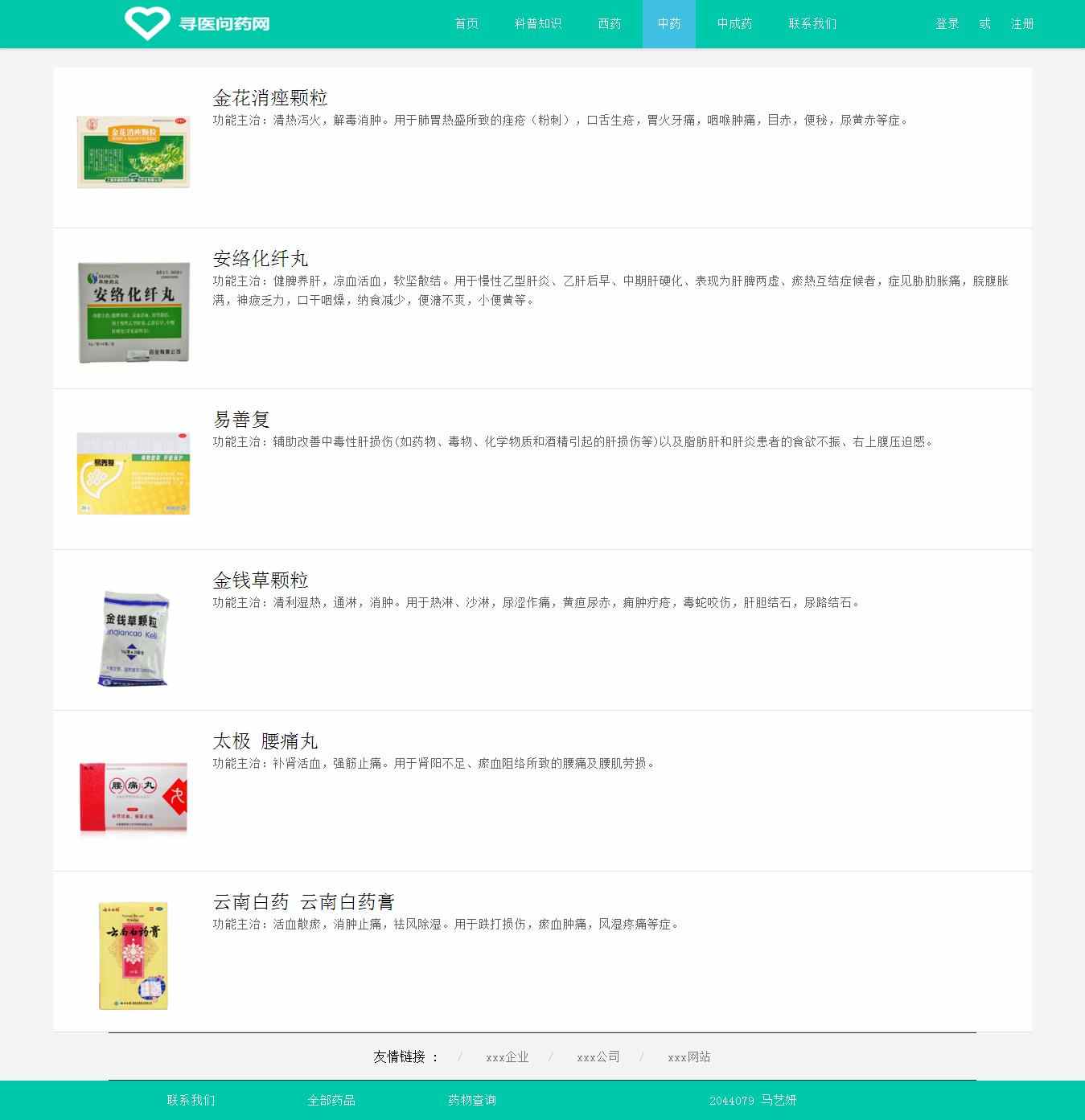Open the 易善复 product image
Viewport: 1085px width, 1120px height.
pyautogui.click(x=134, y=474)
